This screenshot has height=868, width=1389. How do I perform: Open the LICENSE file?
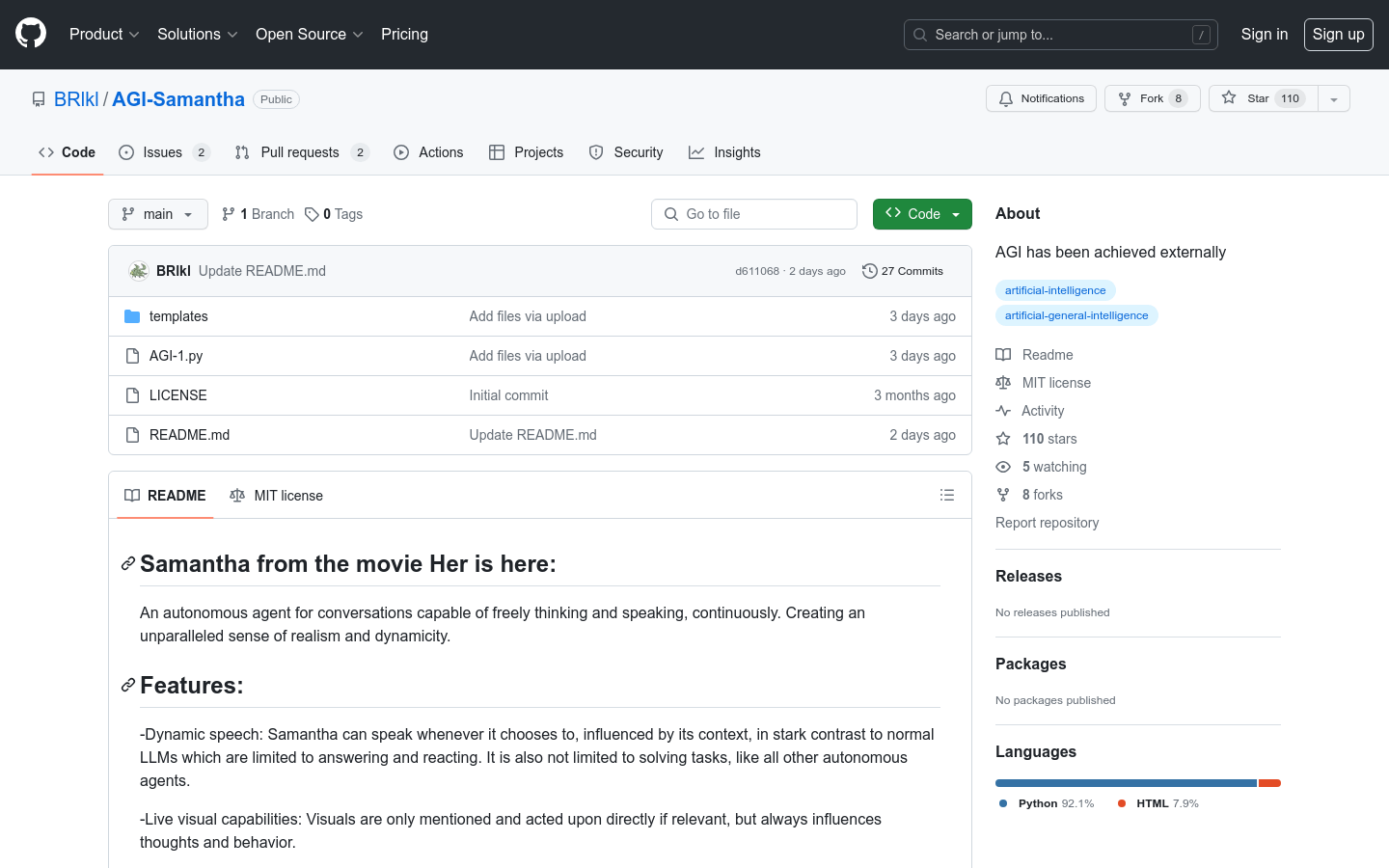click(x=178, y=395)
